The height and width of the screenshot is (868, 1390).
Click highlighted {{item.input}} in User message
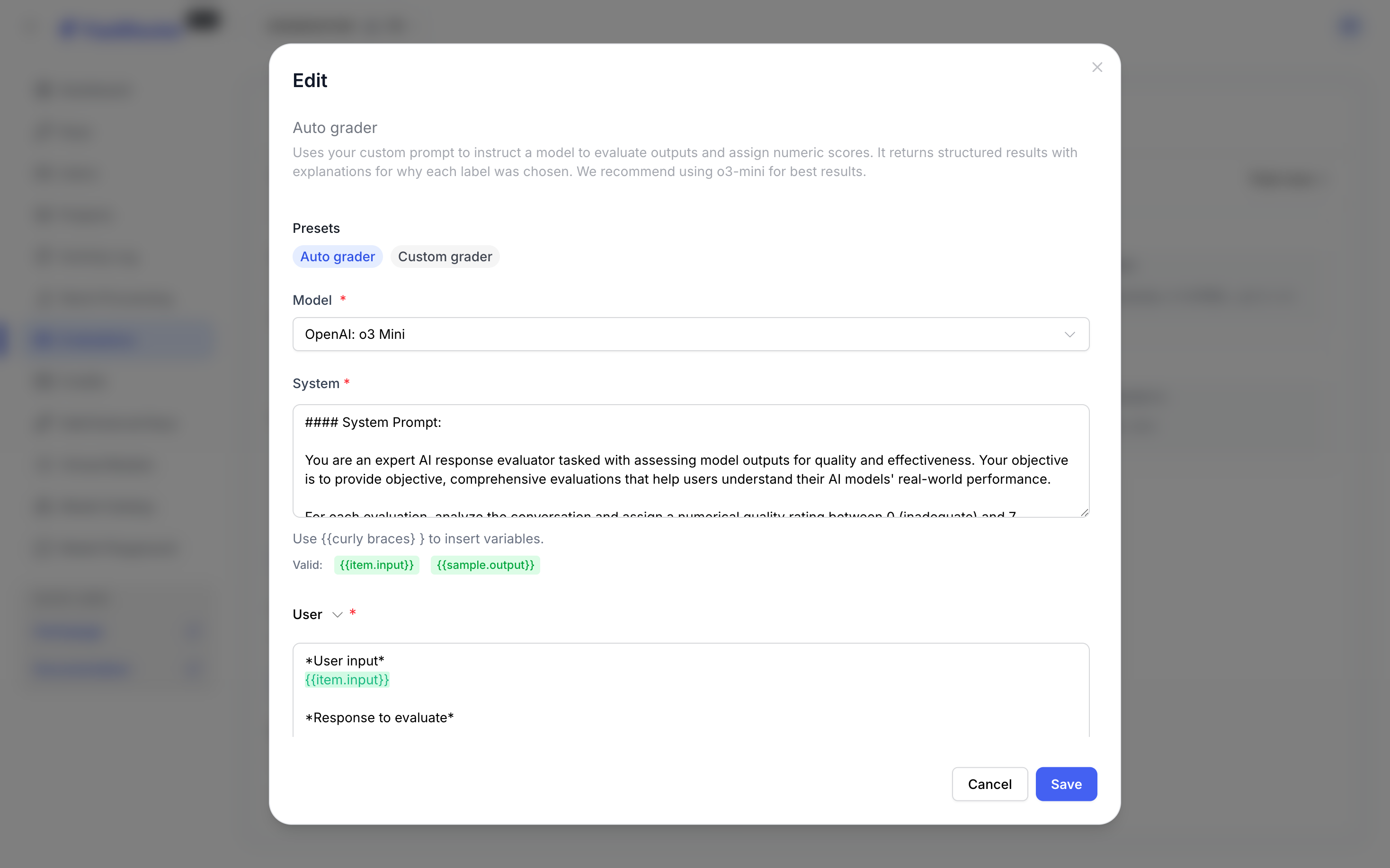pyautogui.click(x=347, y=680)
